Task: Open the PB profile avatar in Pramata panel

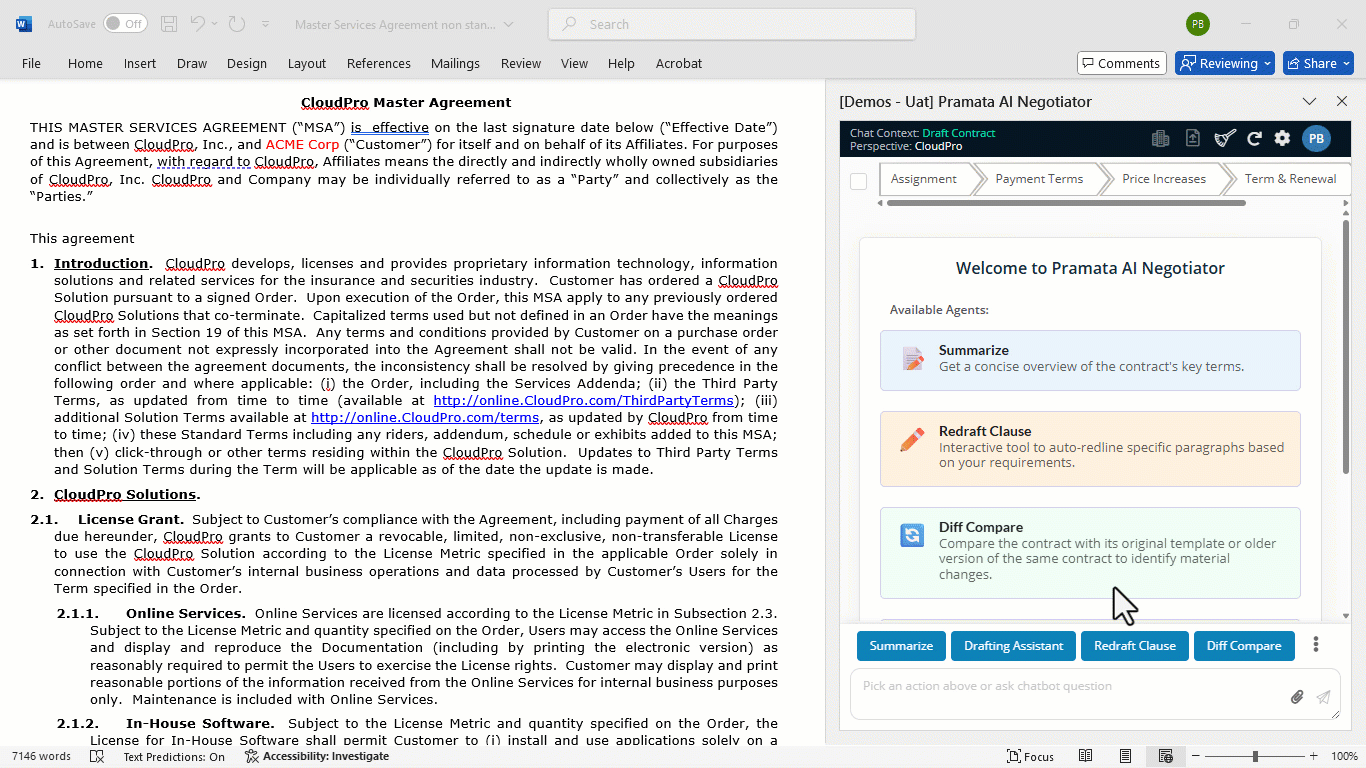Action: click(x=1316, y=139)
